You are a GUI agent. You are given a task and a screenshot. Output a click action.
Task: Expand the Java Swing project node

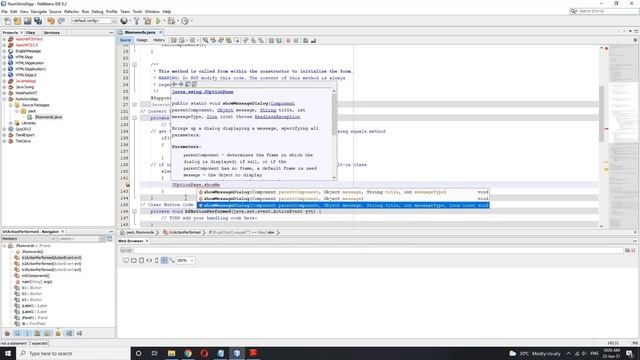coord(4,87)
